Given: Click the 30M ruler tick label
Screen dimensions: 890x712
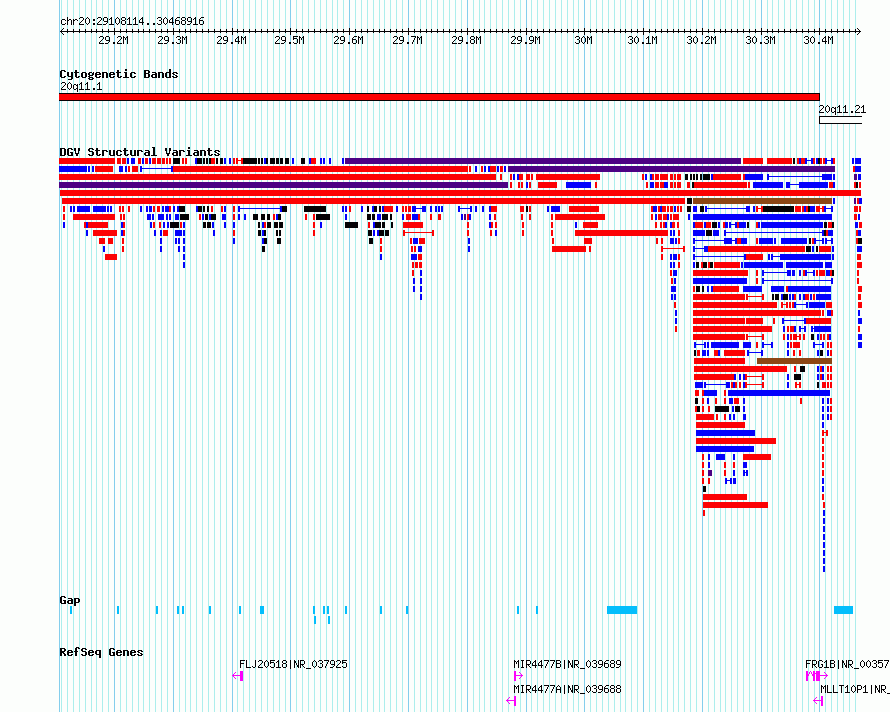Looking at the screenshot, I should click(x=583, y=40).
